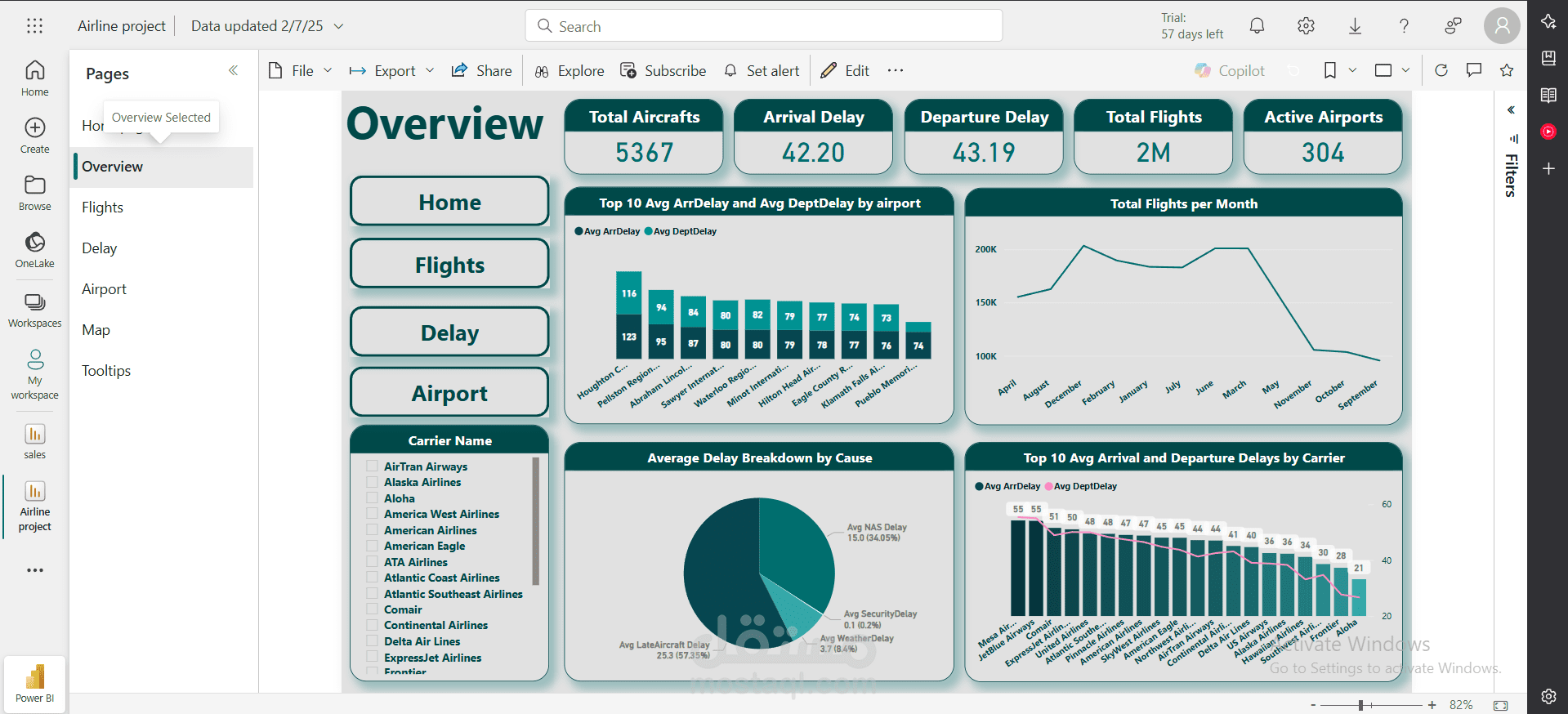
Task: Open the app launcher grid icon
Action: (34, 26)
